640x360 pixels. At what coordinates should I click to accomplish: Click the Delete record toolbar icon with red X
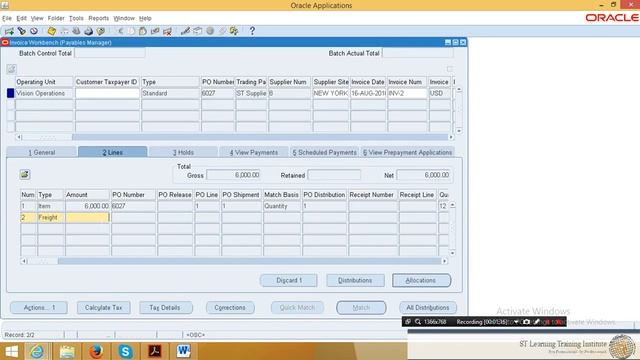[167, 31]
